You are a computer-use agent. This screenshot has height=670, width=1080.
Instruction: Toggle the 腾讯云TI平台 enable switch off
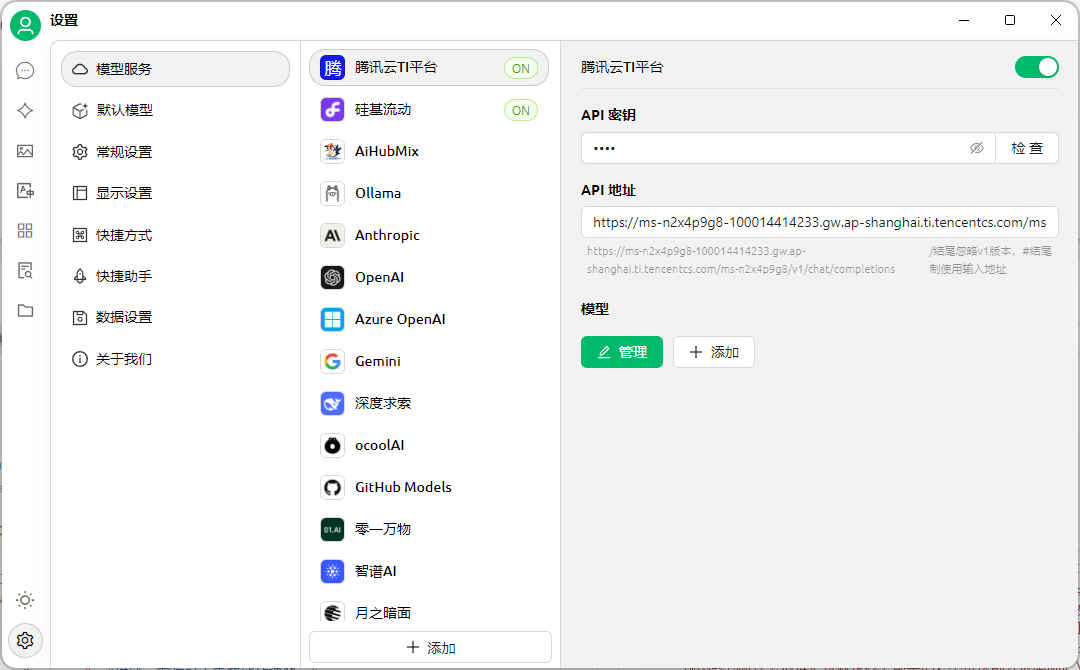pyautogui.click(x=1037, y=67)
